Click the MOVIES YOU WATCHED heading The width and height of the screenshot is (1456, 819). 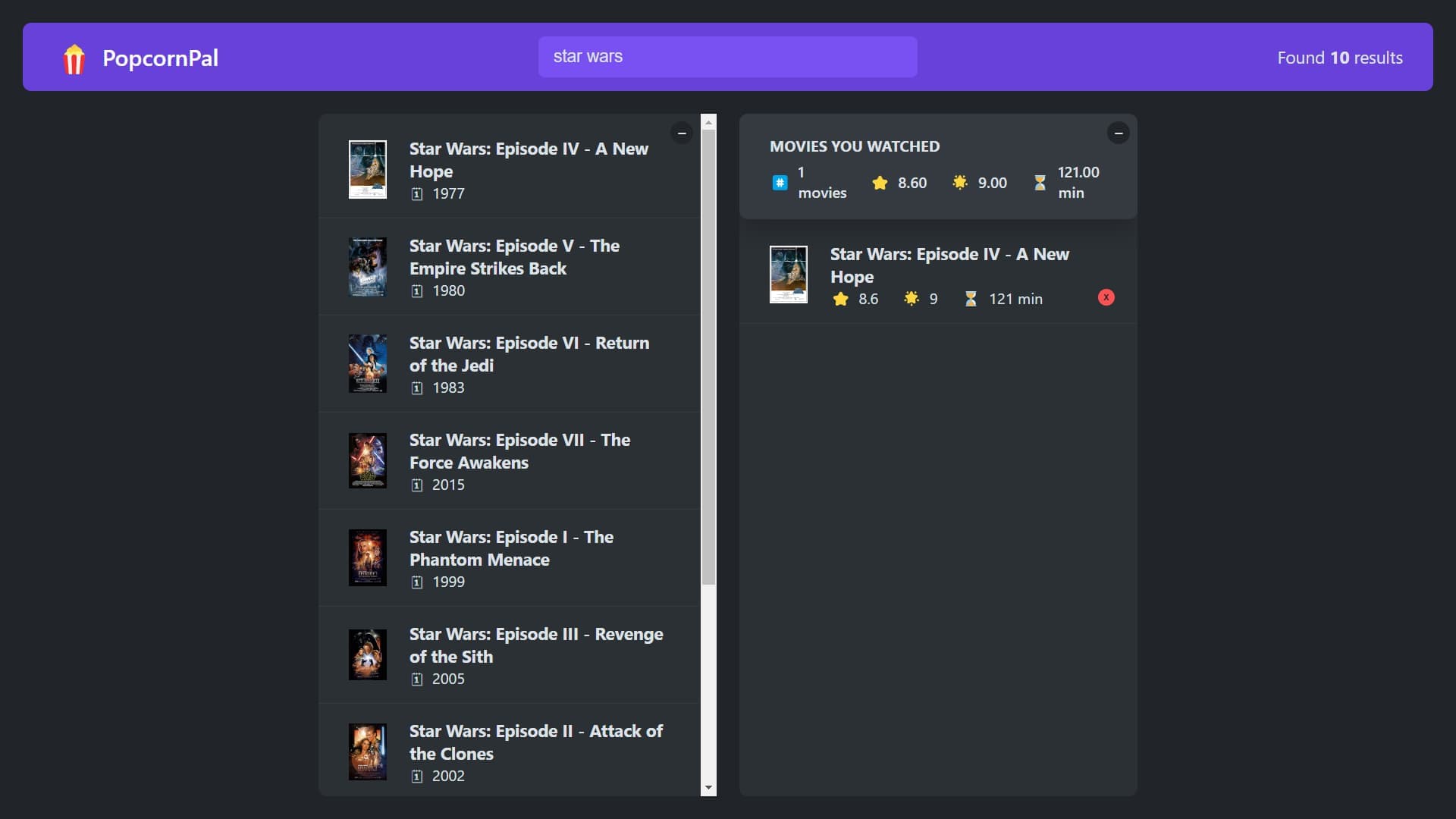coord(855,146)
